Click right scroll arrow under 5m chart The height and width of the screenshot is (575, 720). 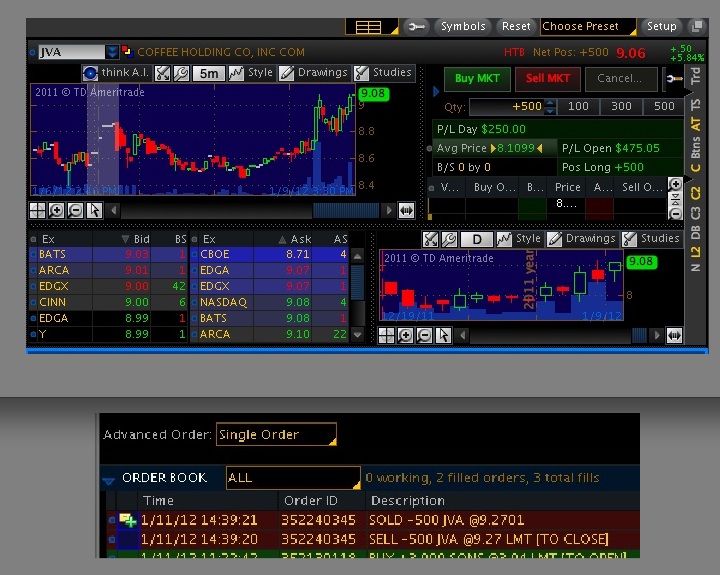tap(388, 210)
